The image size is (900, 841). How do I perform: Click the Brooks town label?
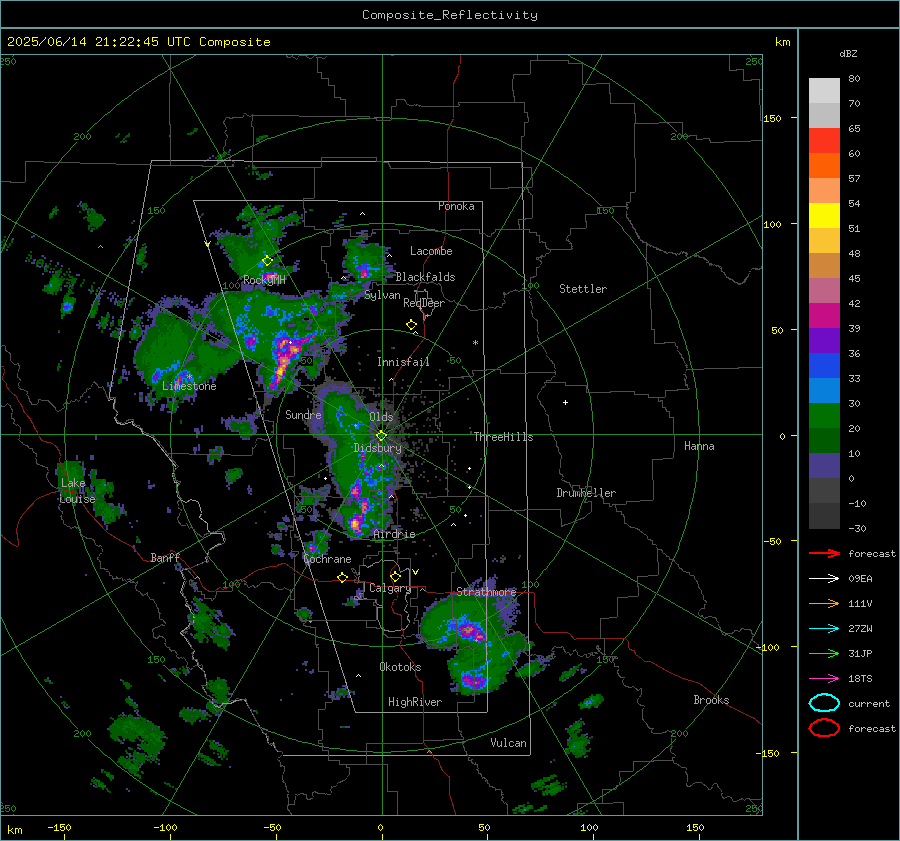pyautogui.click(x=711, y=700)
